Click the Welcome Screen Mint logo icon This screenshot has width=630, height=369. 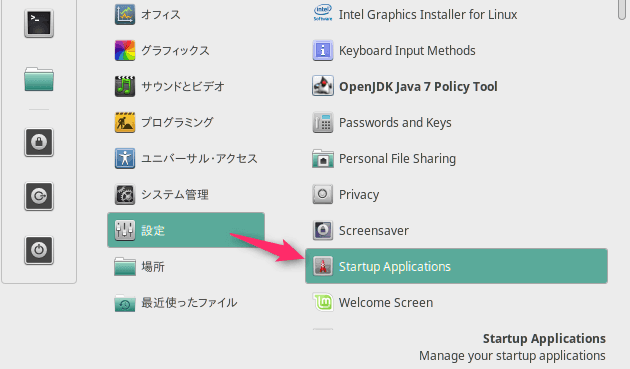point(323,302)
